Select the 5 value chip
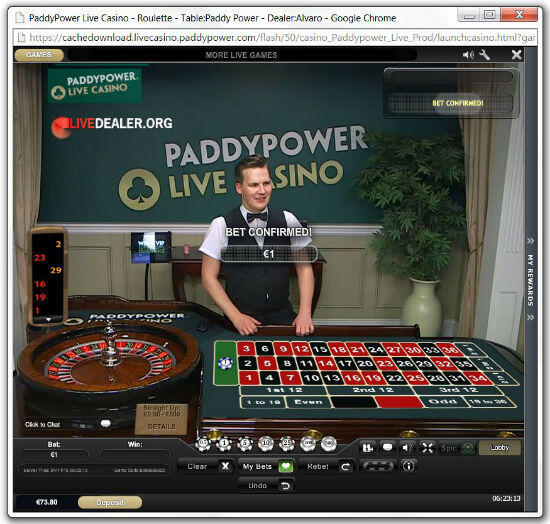 click(245, 444)
